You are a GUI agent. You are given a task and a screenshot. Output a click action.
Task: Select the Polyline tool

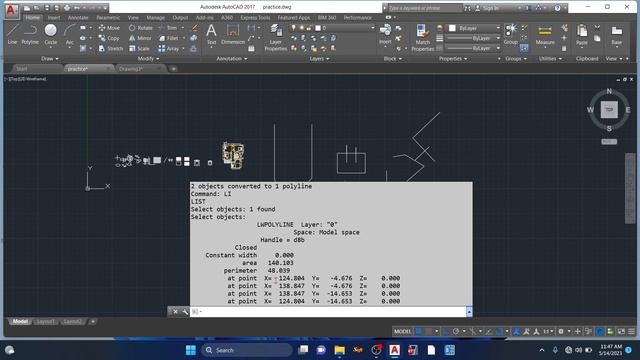point(30,34)
